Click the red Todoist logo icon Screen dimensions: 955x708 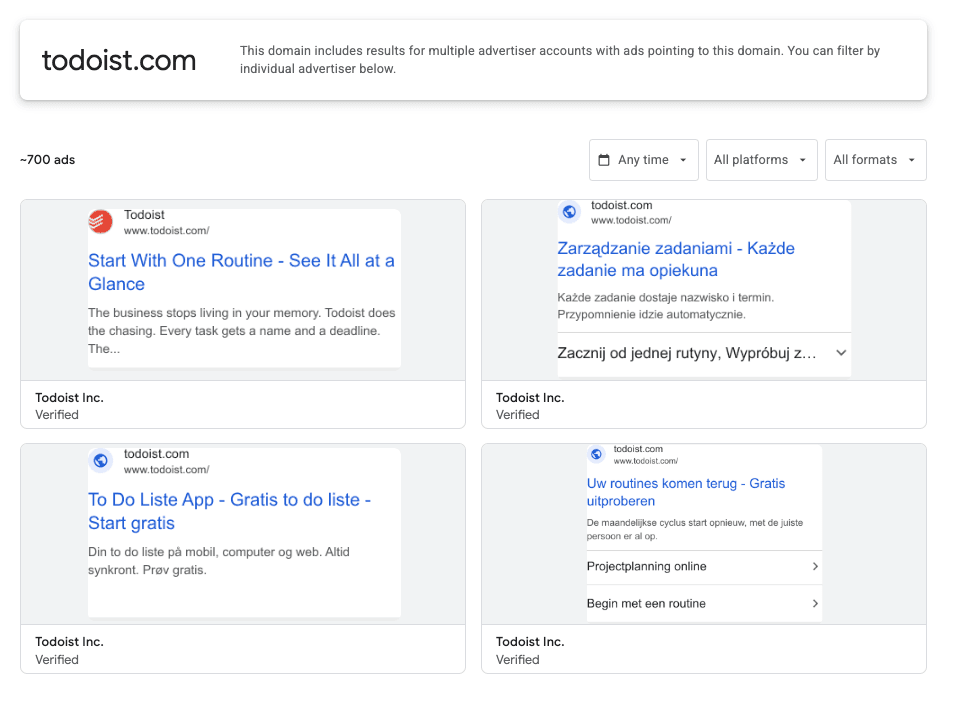(100, 222)
